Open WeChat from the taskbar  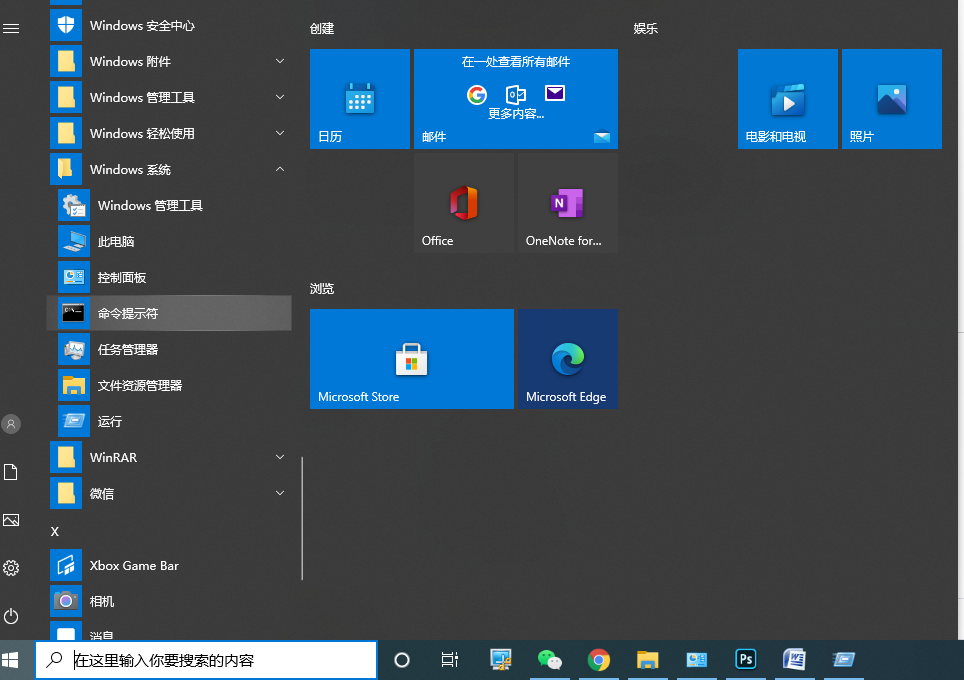click(x=550, y=660)
